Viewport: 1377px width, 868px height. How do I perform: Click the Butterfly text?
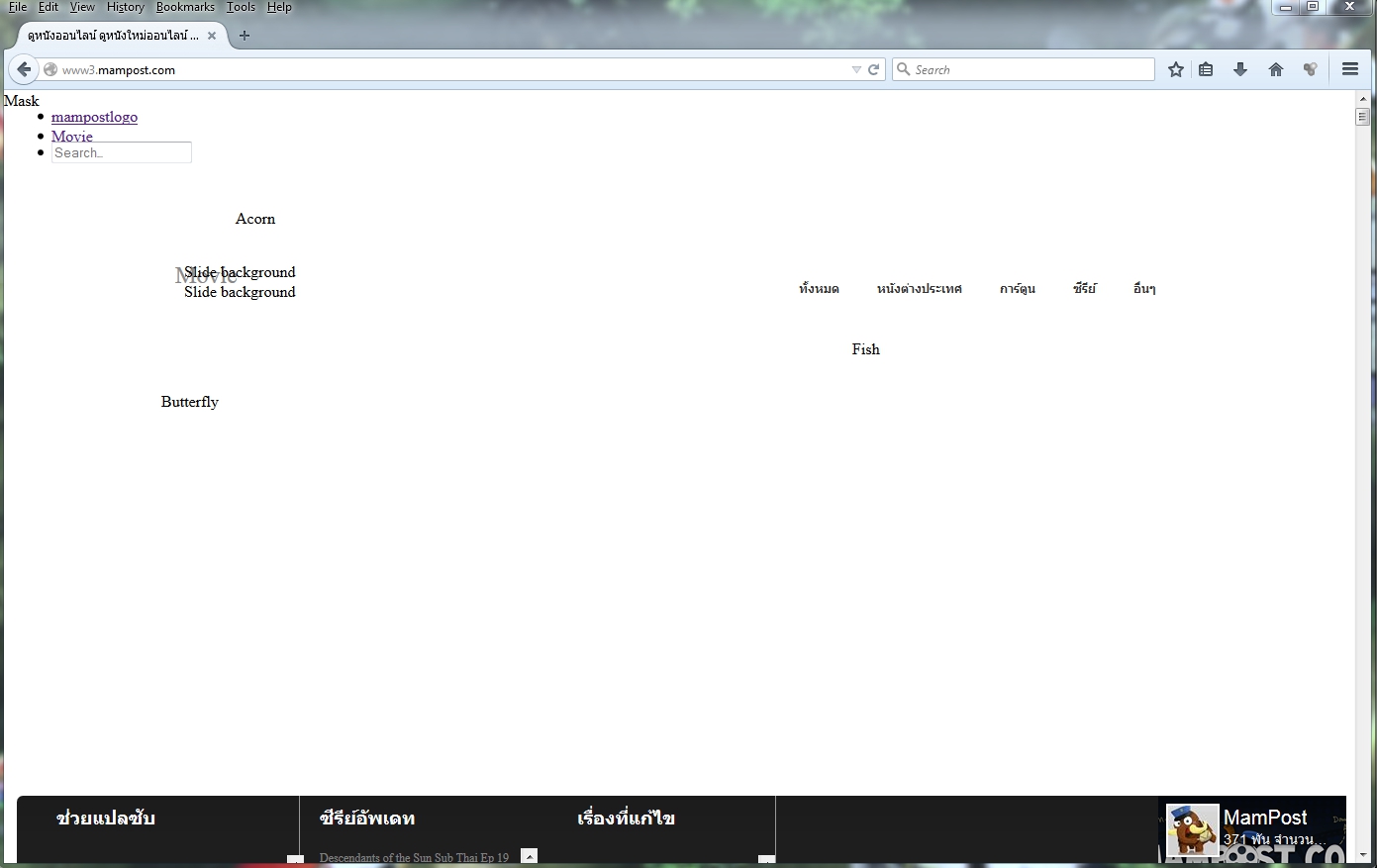point(189,402)
